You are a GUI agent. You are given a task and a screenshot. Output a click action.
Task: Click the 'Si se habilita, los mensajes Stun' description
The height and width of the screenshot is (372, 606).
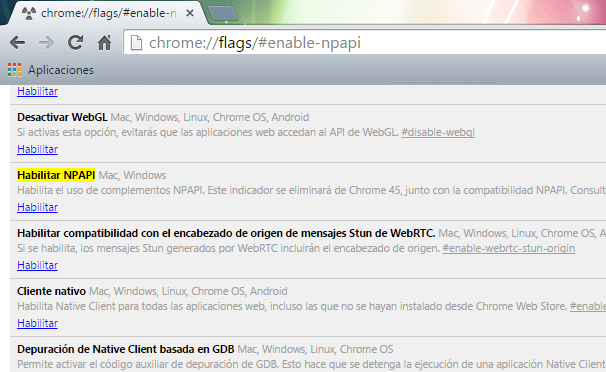click(x=228, y=248)
